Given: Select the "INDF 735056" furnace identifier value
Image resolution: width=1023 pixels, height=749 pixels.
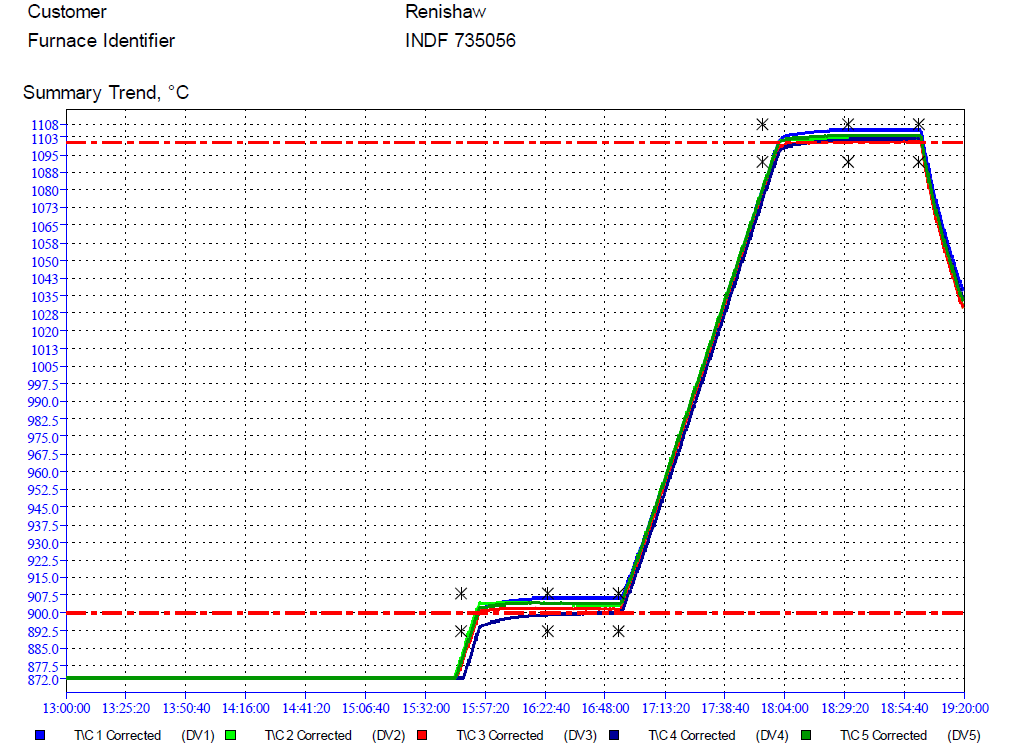Looking at the screenshot, I should tap(461, 41).
